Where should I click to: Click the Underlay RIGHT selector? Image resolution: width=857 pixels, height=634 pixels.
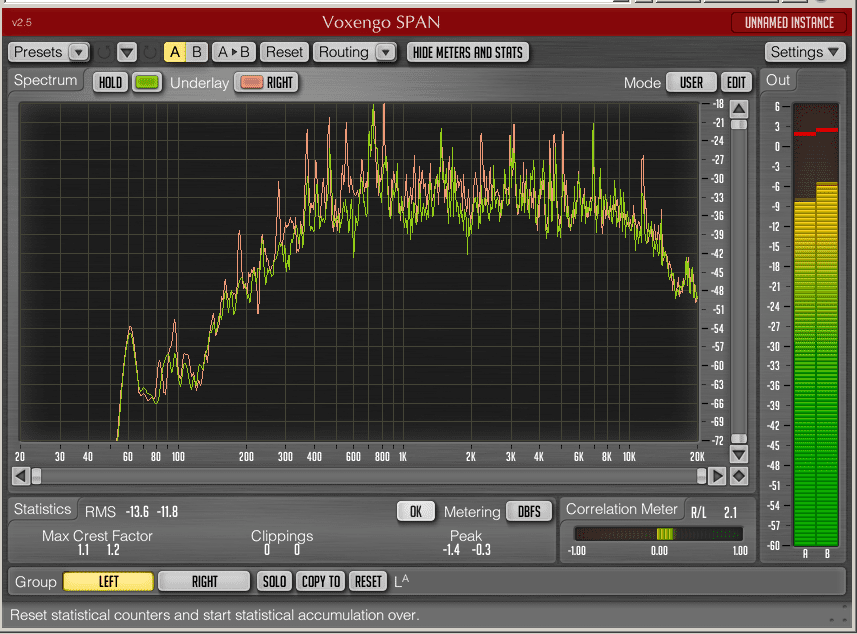(267, 83)
